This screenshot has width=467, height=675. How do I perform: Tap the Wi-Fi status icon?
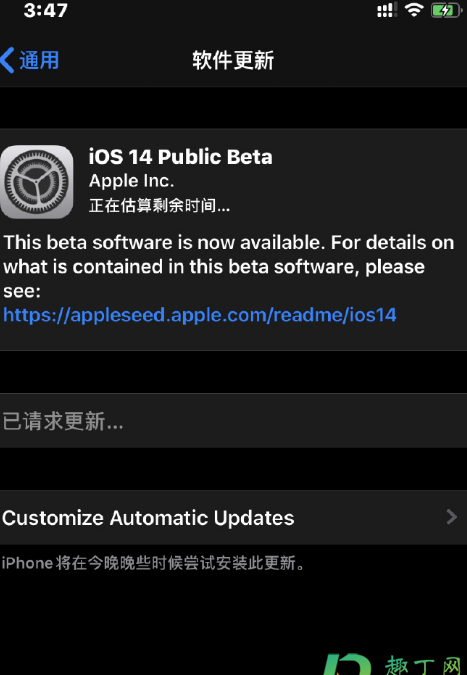click(414, 10)
